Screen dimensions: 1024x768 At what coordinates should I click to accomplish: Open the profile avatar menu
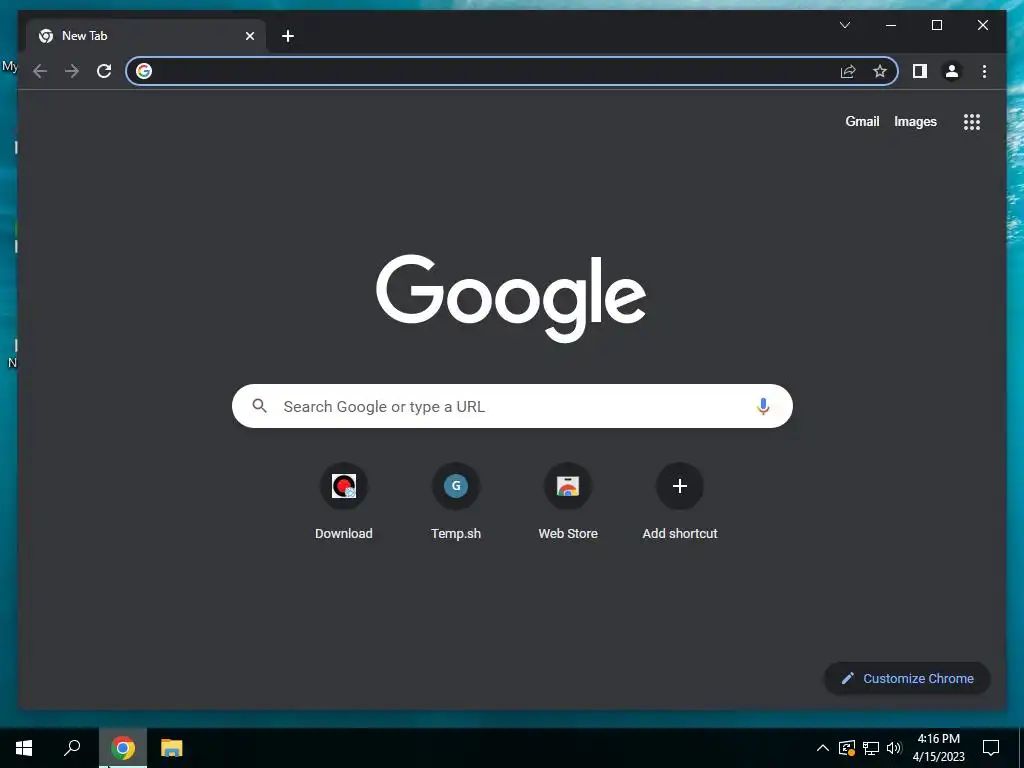[x=952, y=71]
